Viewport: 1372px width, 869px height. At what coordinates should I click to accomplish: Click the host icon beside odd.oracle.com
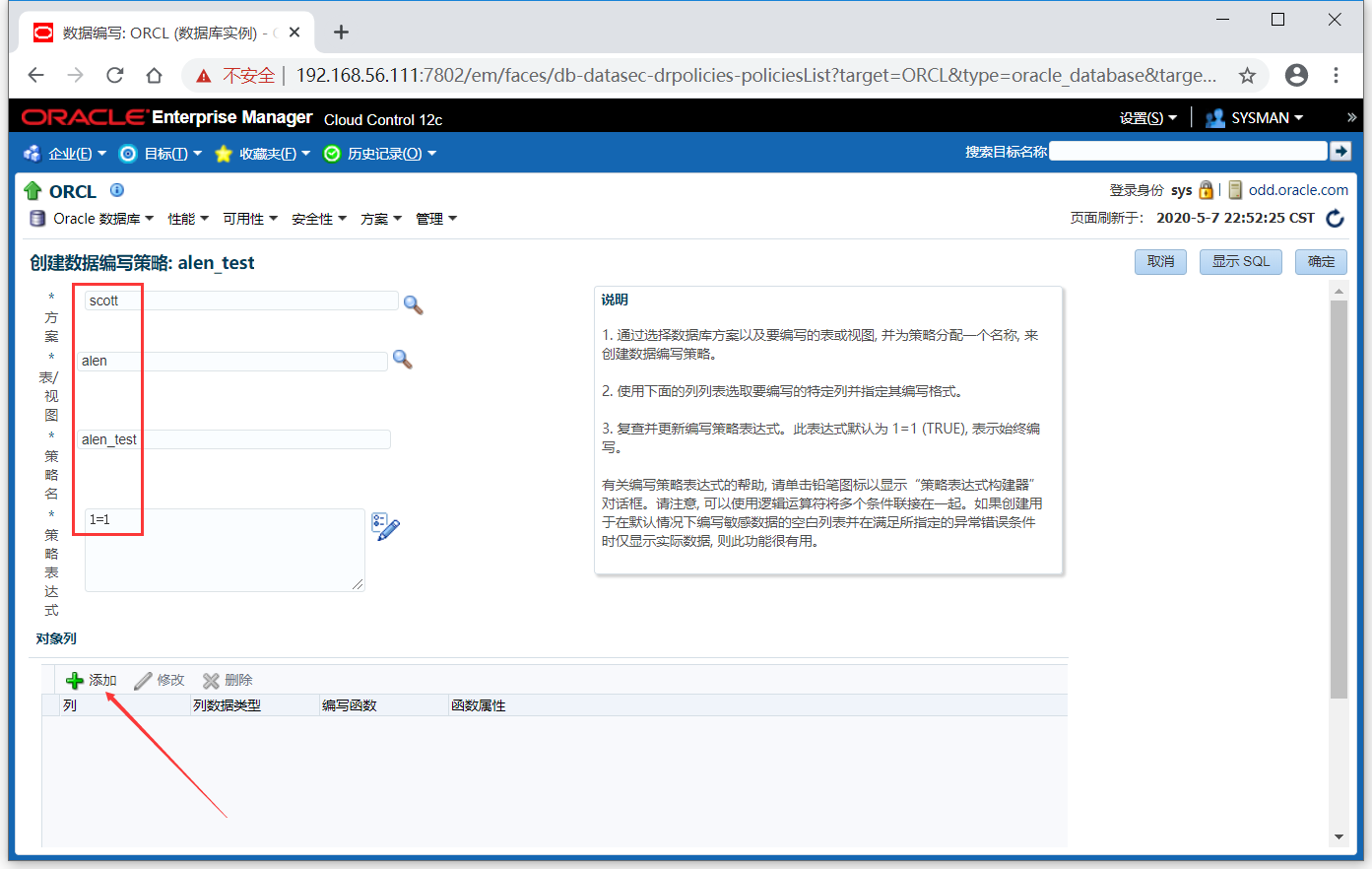pos(1235,190)
